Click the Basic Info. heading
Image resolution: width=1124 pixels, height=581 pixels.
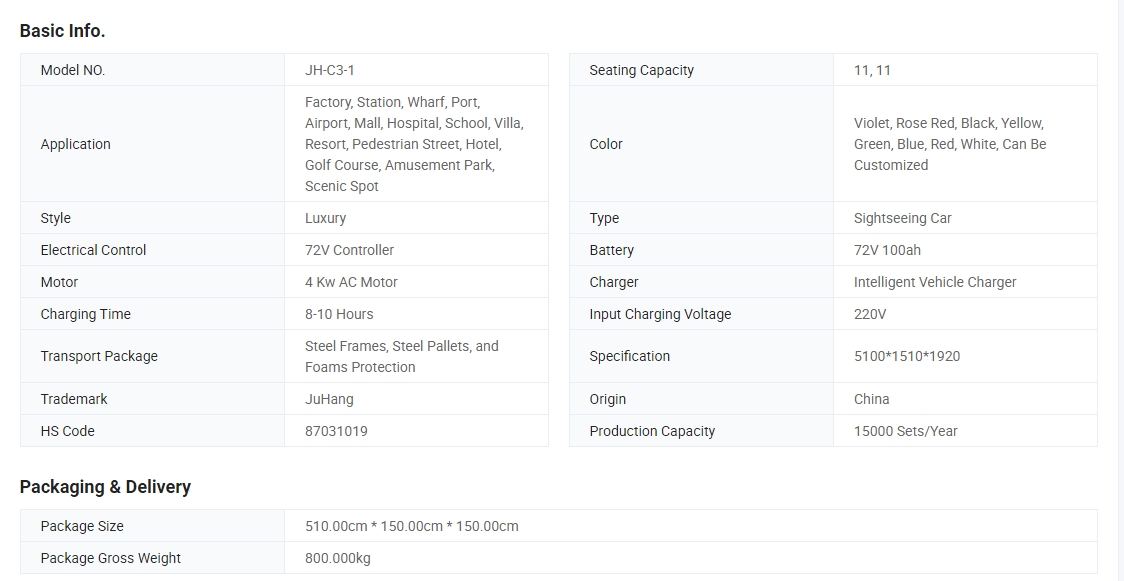click(62, 31)
